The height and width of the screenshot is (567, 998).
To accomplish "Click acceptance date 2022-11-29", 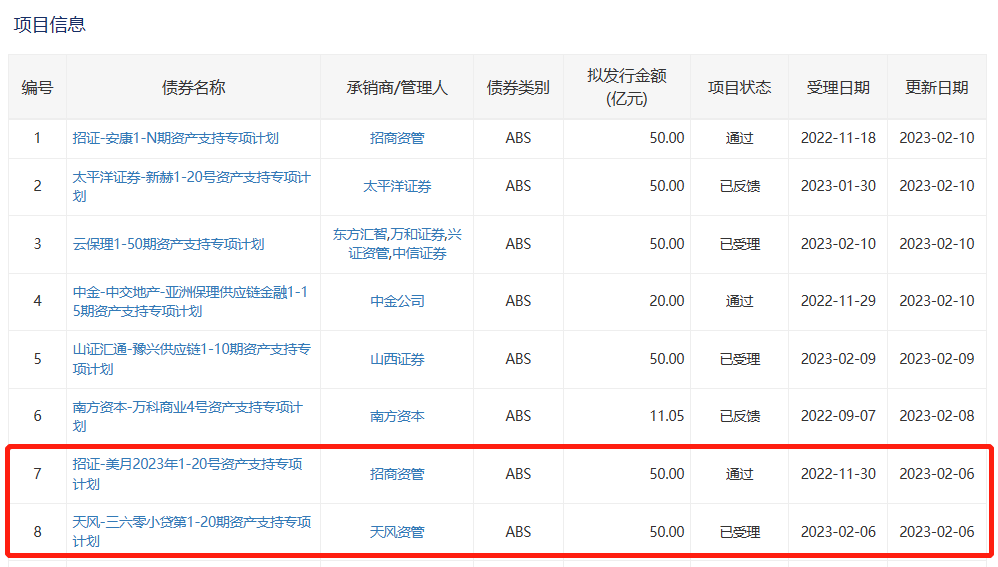I will (838, 301).
